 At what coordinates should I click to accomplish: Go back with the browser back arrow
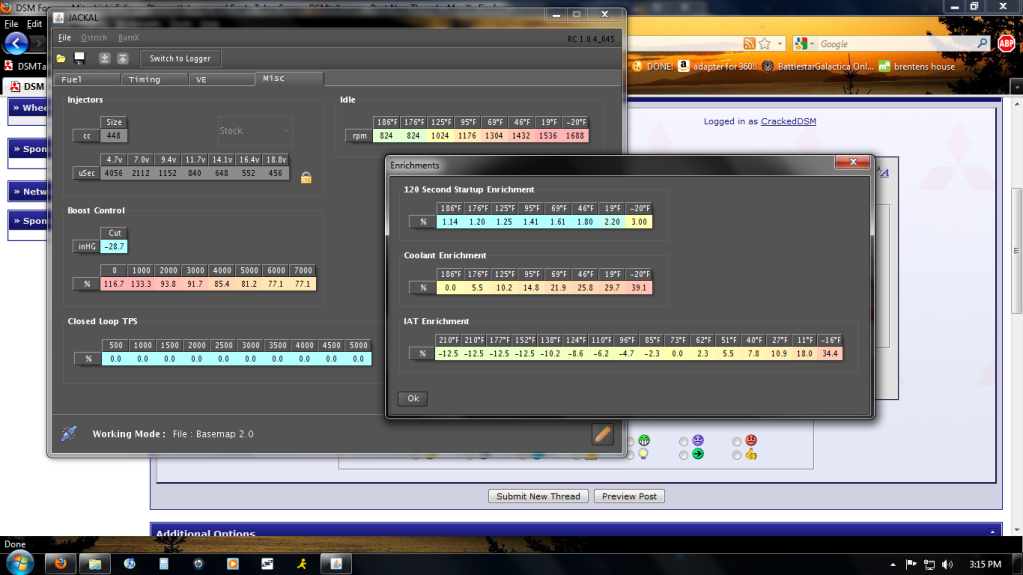(x=16, y=44)
